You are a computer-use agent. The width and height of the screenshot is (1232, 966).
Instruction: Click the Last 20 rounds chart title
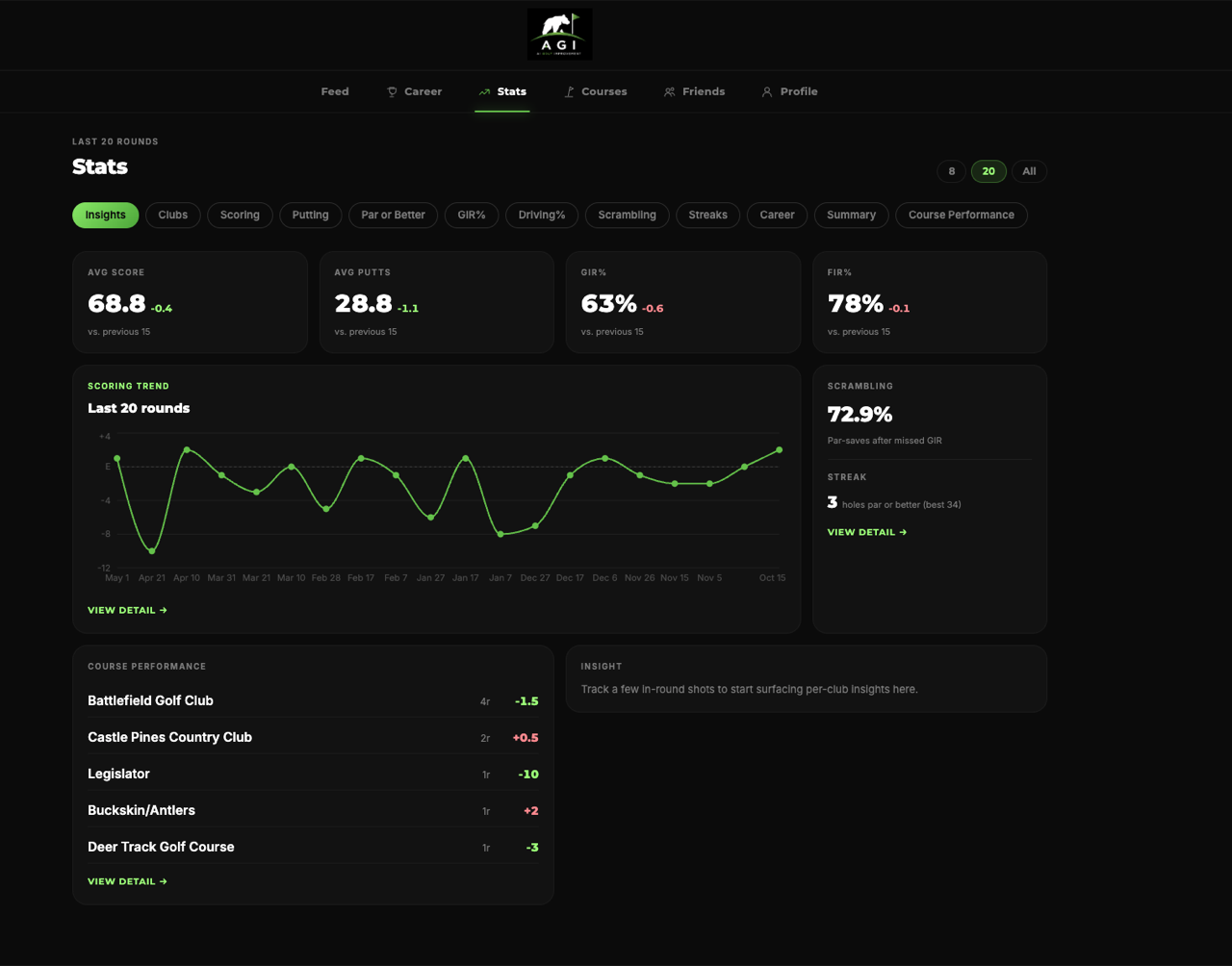click(139, 408)
